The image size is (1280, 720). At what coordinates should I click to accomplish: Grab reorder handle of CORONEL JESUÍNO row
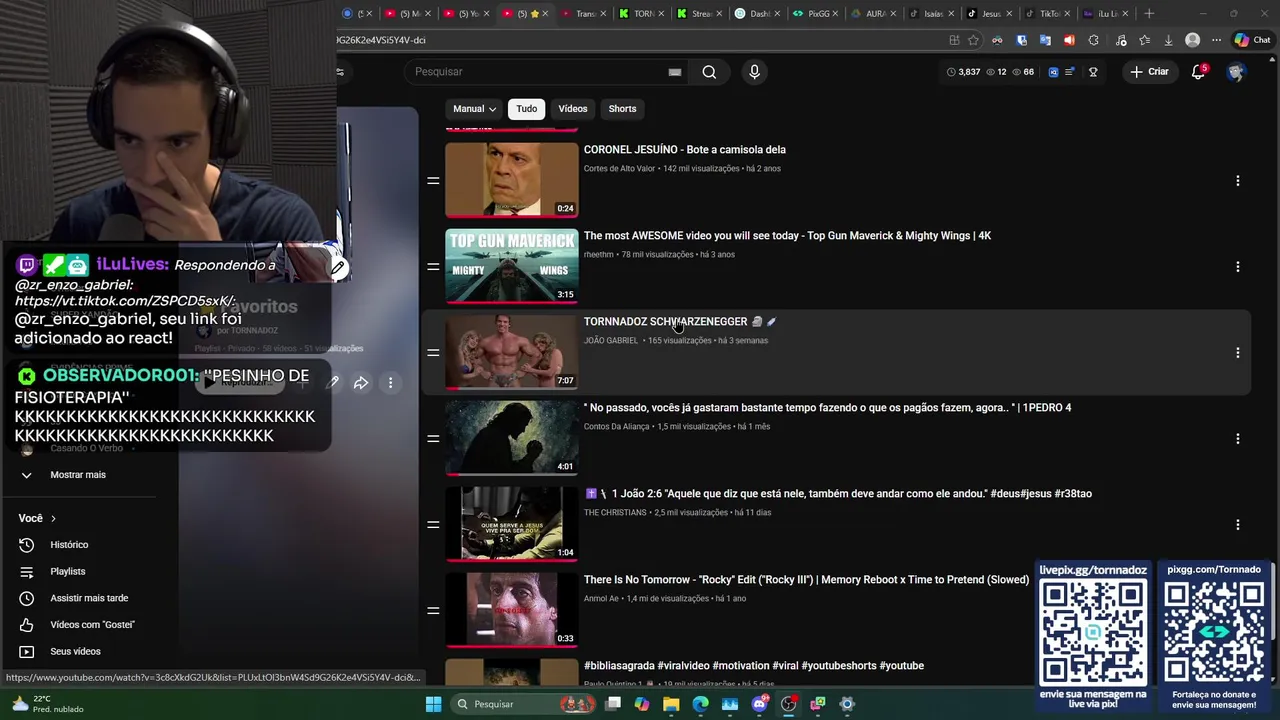433,181
